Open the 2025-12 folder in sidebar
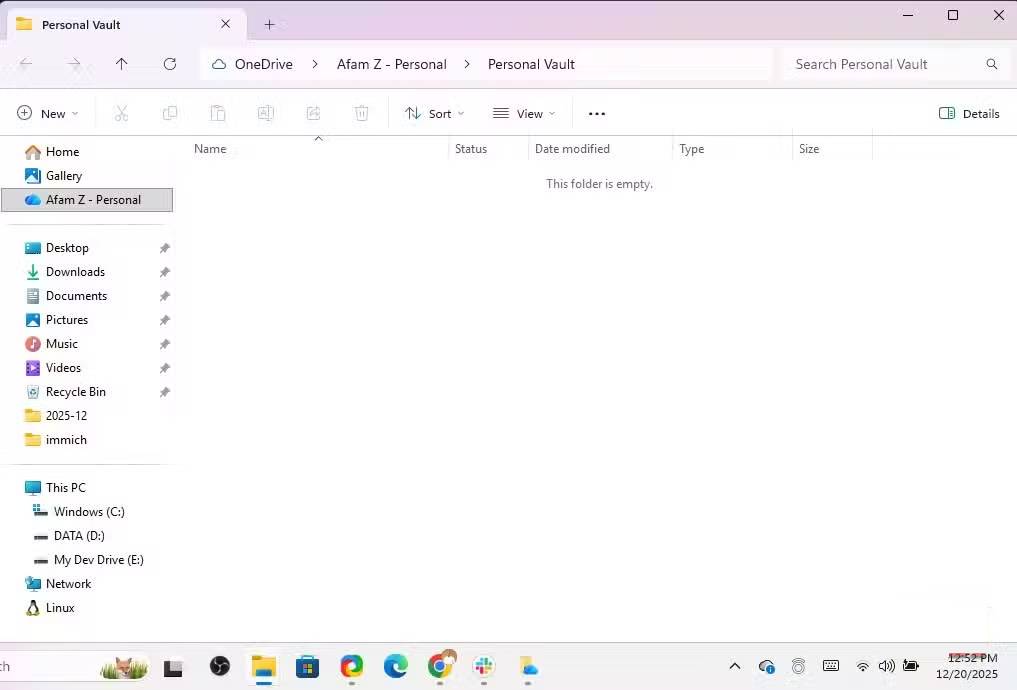The image size is (1017, 690). 66,416
